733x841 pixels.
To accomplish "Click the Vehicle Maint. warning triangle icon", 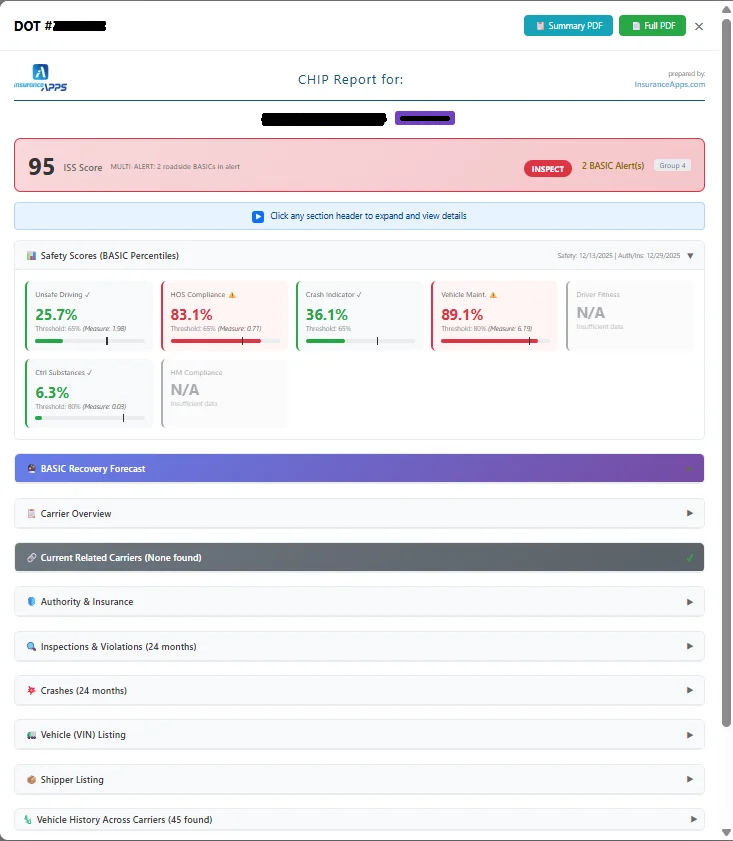I will 493,294.
